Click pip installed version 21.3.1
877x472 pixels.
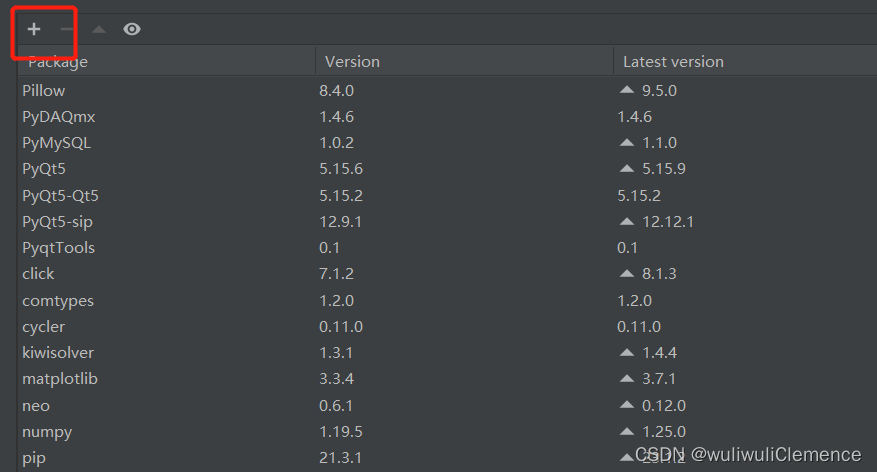tap(341, 458)
